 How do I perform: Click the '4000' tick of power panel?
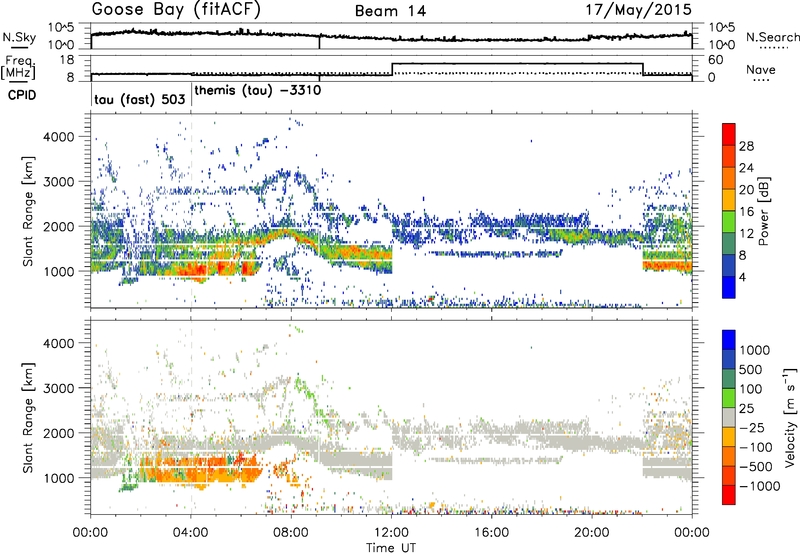click(x=58, y=137)
